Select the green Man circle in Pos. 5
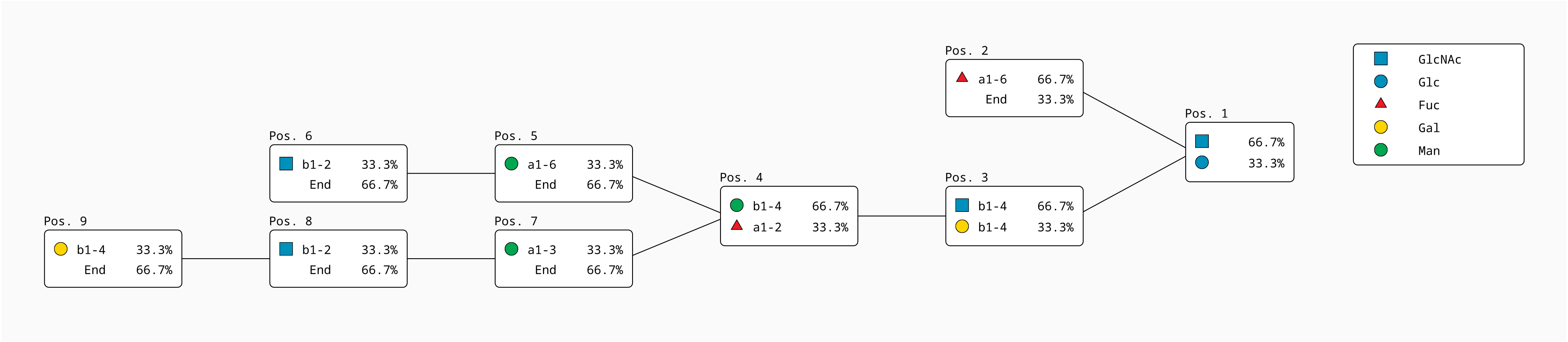The height and width of the screenshot is (342, 1568). pyautogui.click(x=511, y=164)
